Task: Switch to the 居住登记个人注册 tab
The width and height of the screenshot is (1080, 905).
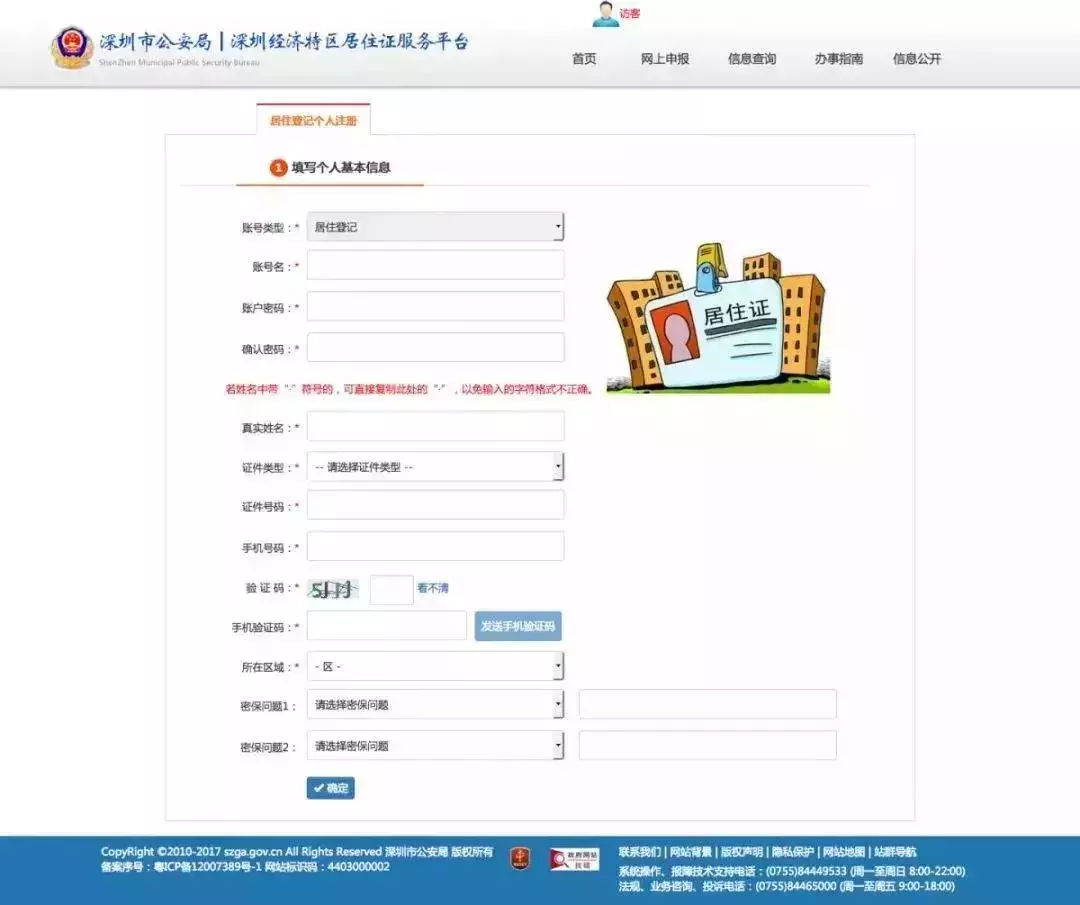Action: coord(313,119)
